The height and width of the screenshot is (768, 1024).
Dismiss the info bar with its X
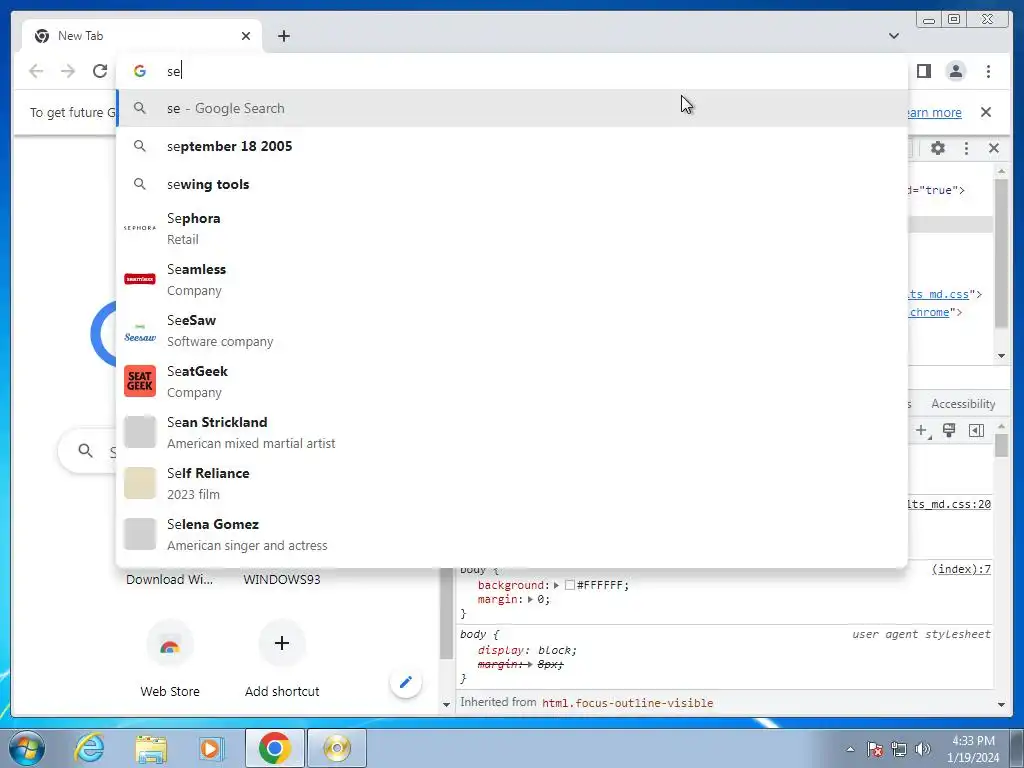pos(986,112)
